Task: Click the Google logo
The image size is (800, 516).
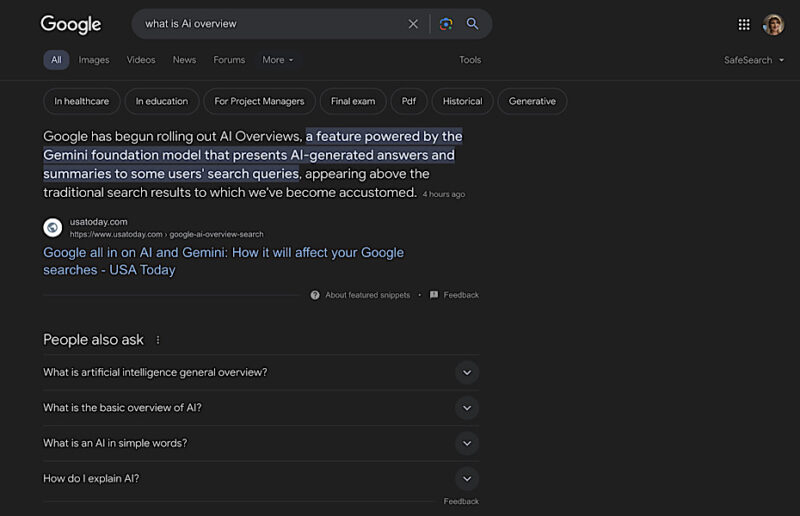Action: [71, 24]
